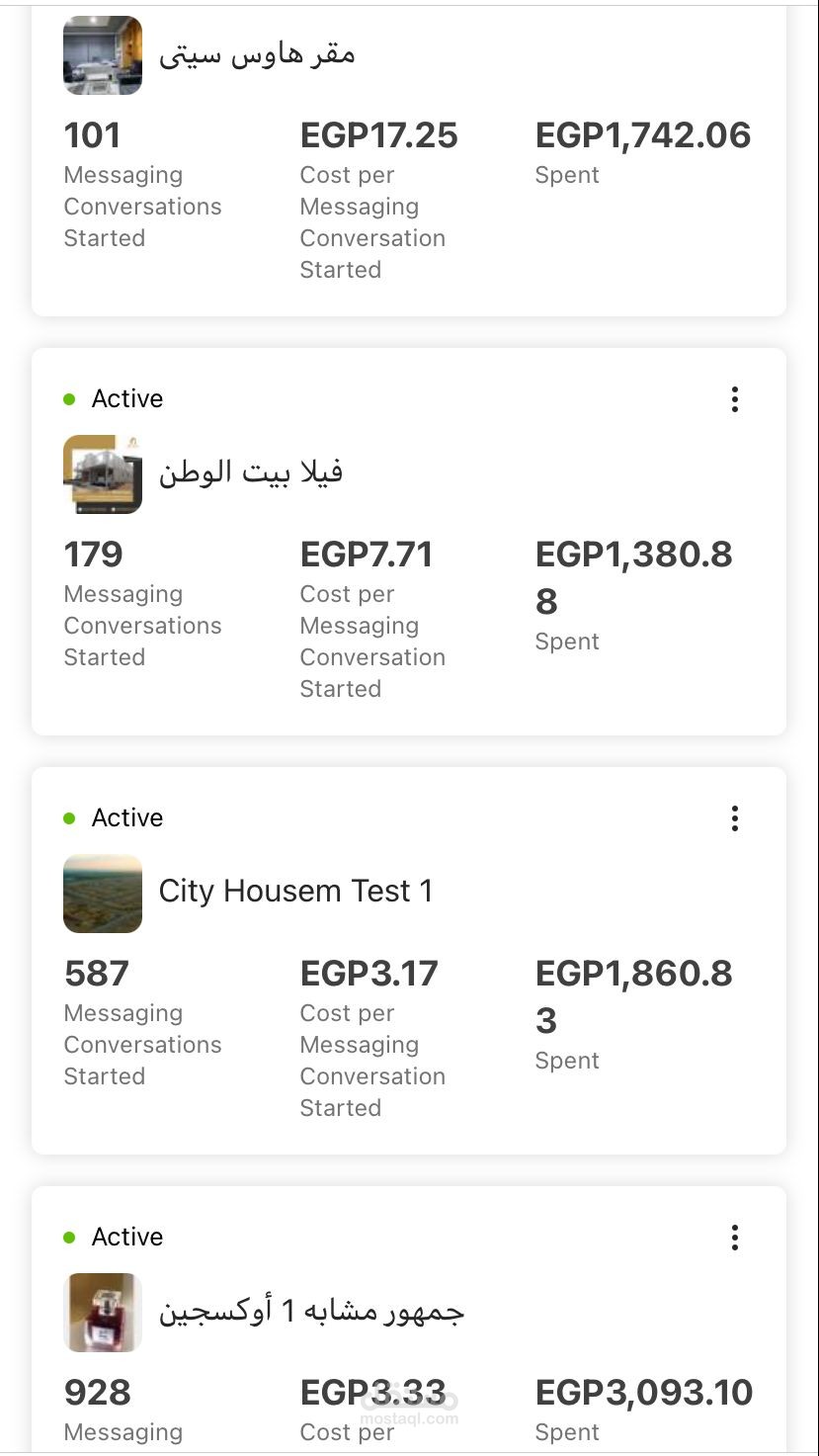Open the مقر هاوس سيتى ad title

[x=257, y=53]
